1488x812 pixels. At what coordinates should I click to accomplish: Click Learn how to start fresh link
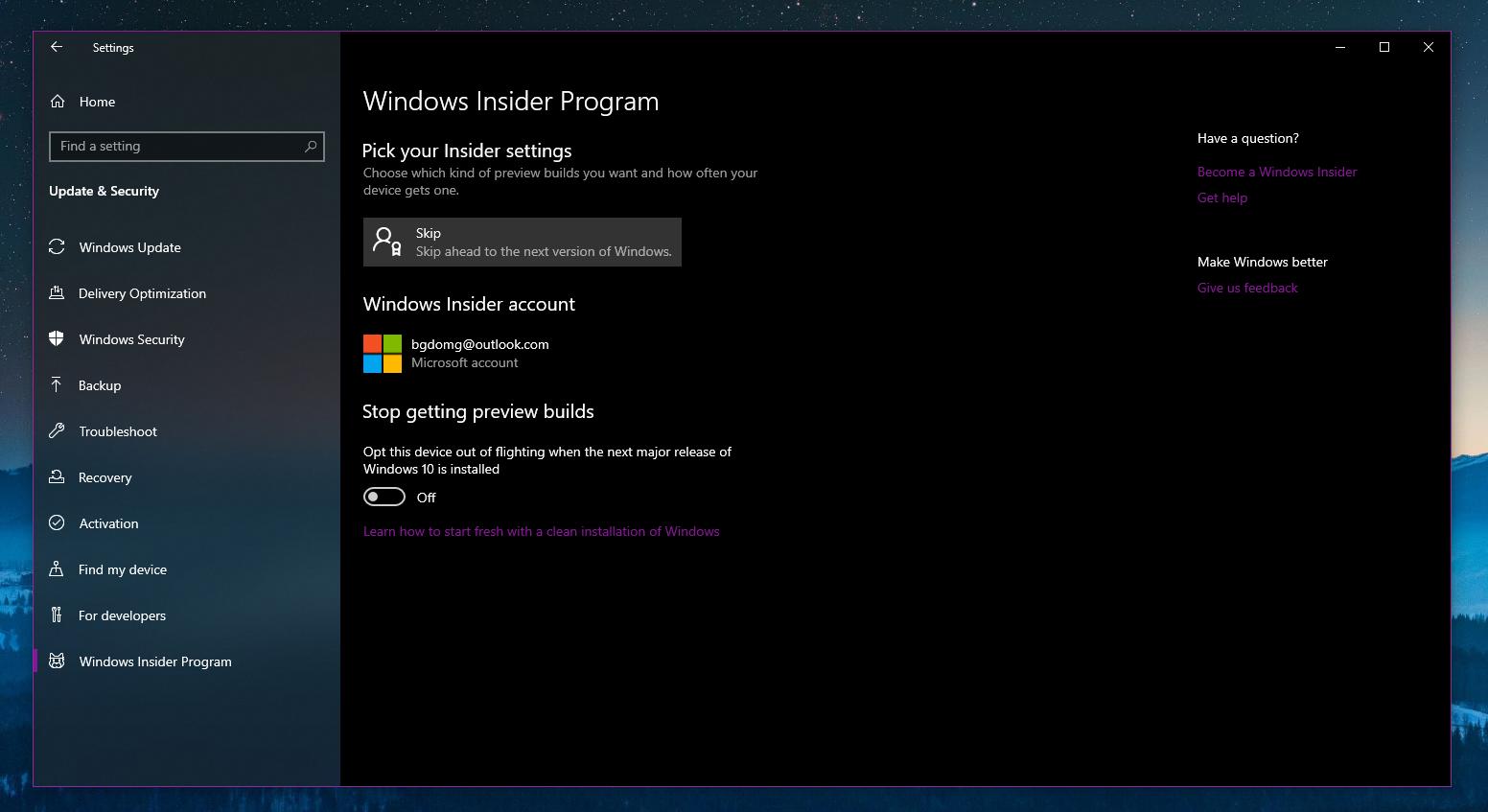541,531
